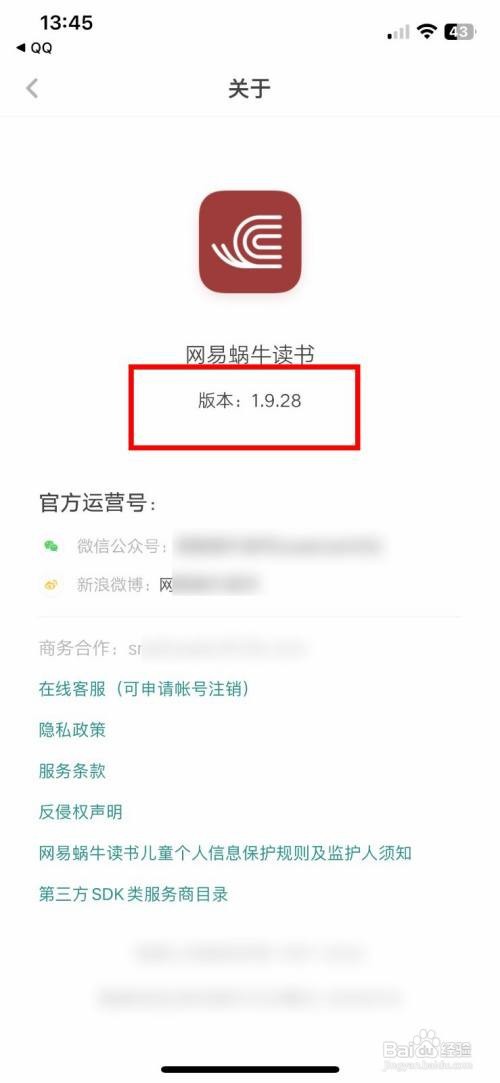
Task: Tap the yellow Sina Weibo icon
Action: coord(51,585)
